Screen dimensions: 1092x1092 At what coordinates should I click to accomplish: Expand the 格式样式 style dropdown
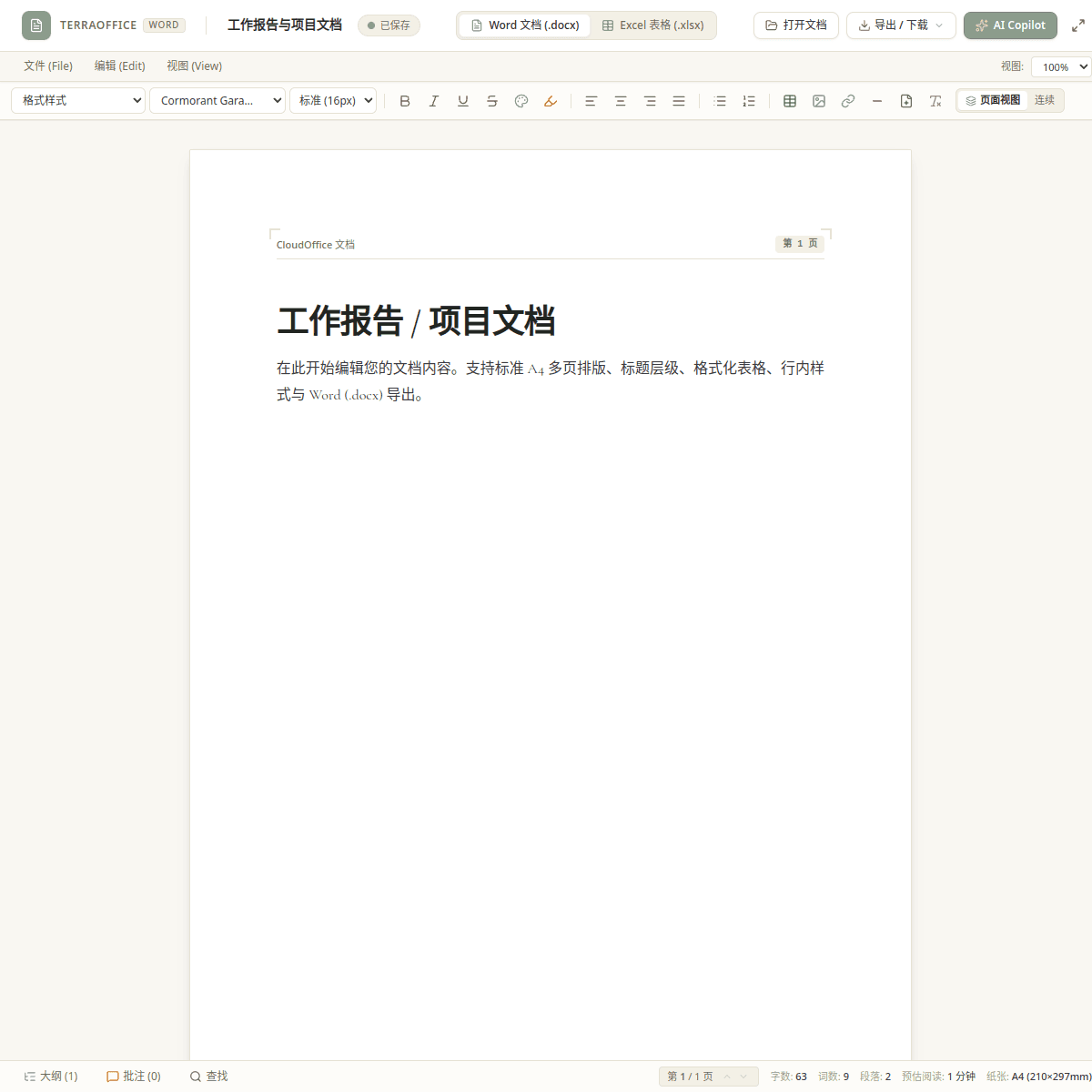click(x=78, y=100)
